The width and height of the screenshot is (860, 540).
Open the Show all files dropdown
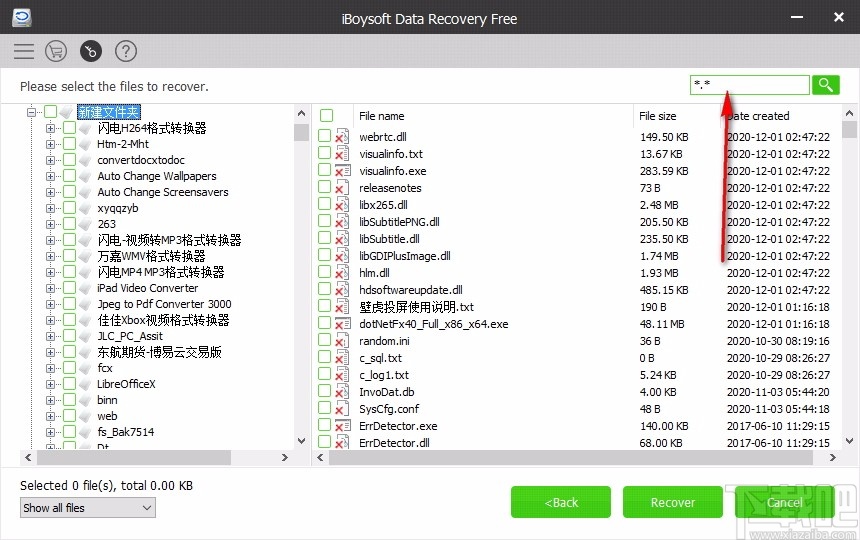tap(88, 508)
